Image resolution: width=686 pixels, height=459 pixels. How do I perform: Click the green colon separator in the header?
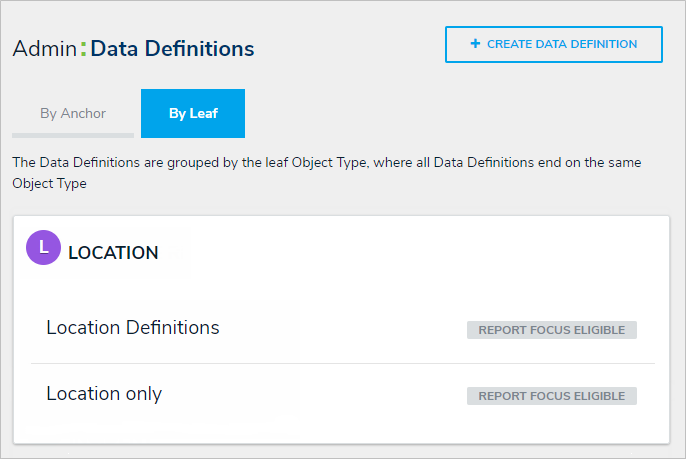point(83,48)
